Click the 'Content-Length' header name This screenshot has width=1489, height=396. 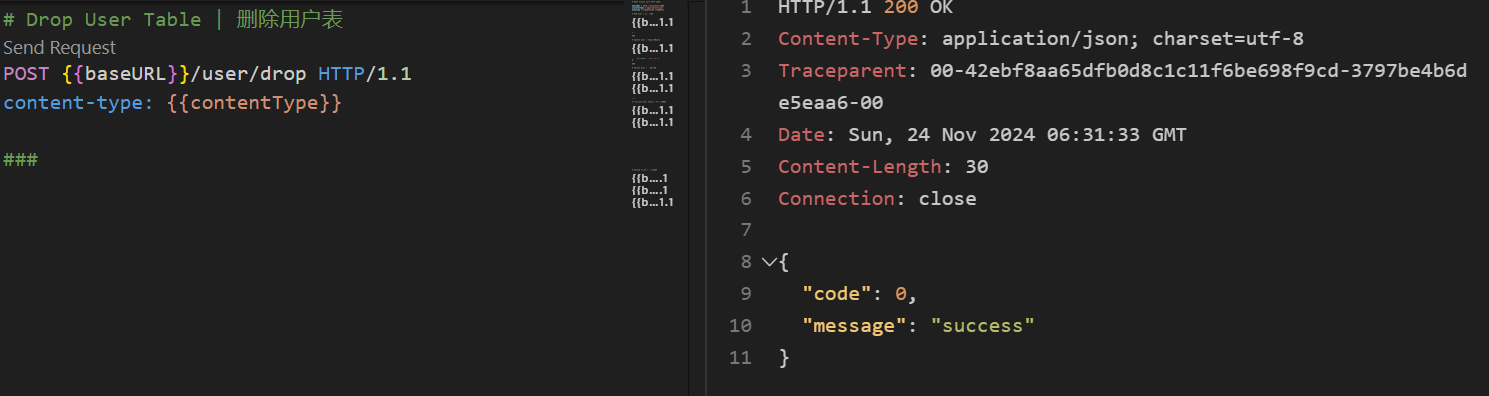click(x=860, y=166)
